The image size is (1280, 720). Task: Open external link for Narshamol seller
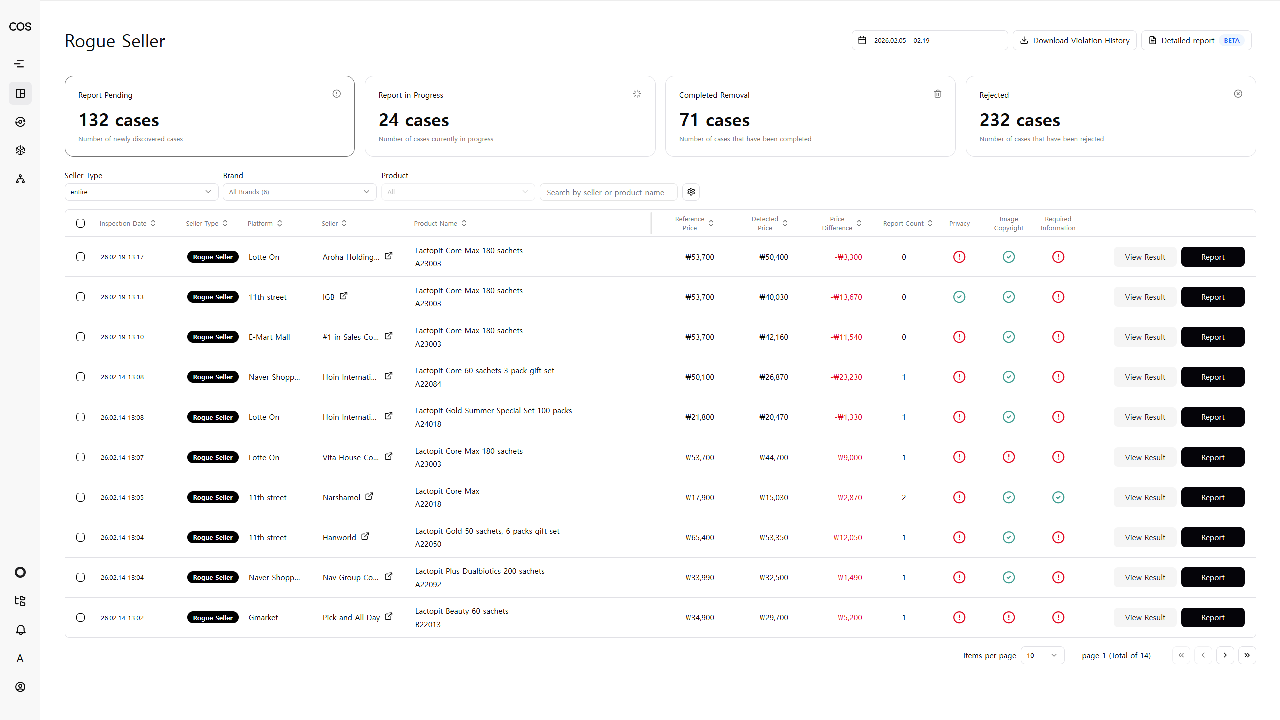tap(369, 496)
